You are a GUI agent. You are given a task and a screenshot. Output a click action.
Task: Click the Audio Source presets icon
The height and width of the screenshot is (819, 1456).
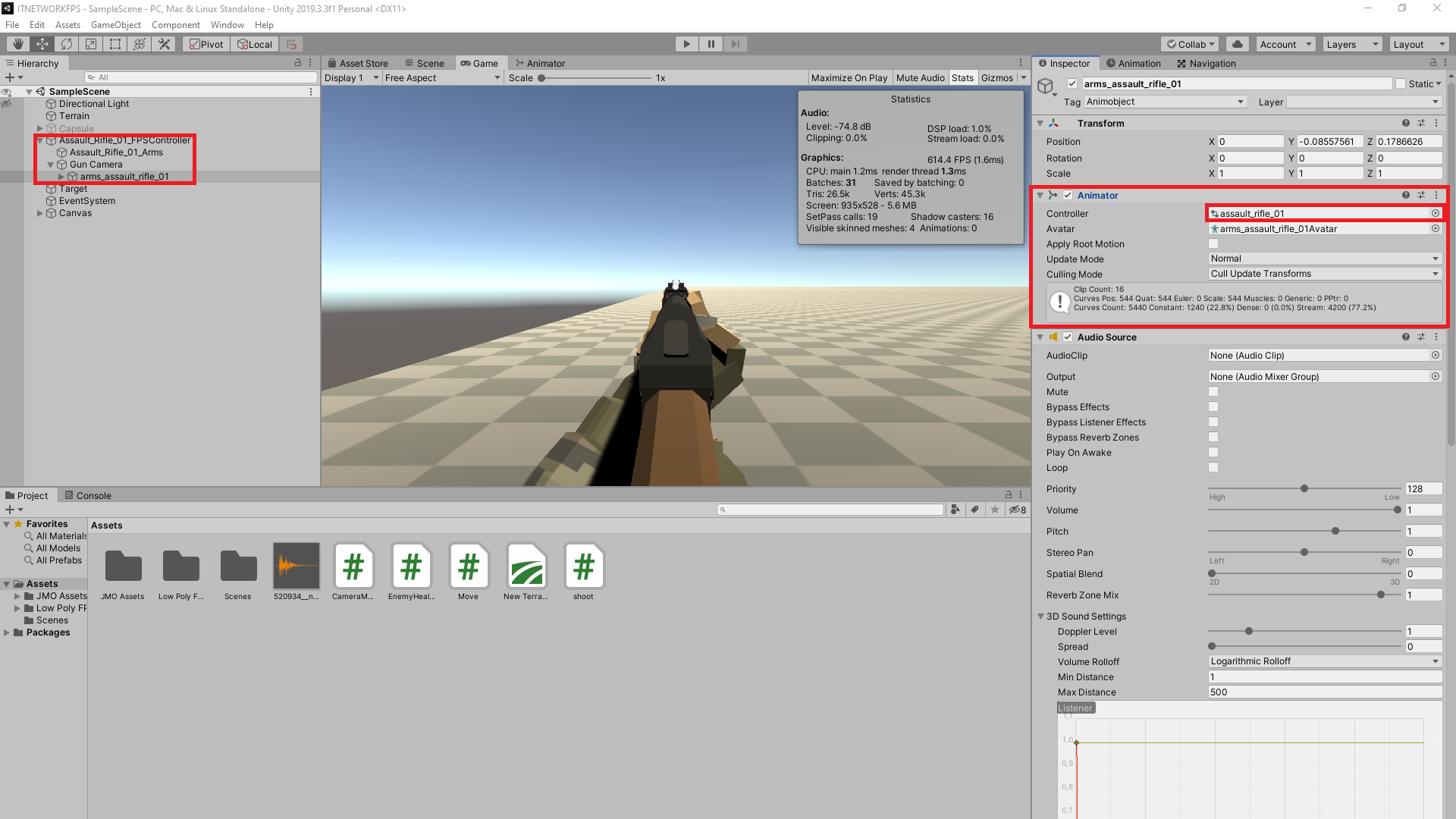(x=1421, y=337)
